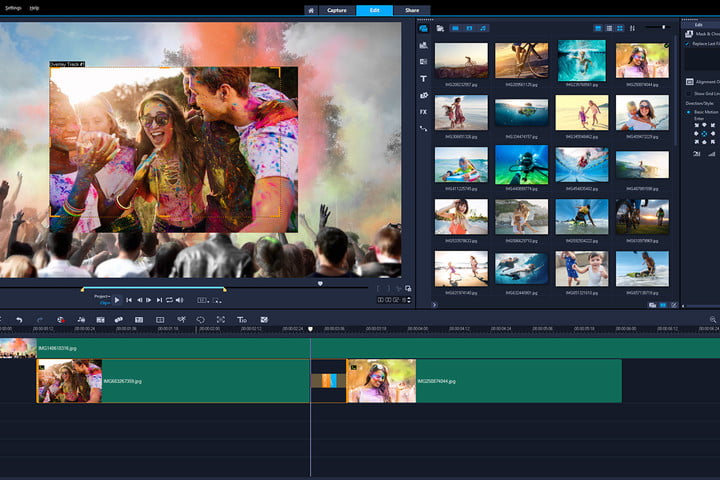Undo the last action
Screen dimensions: 720x480
coord(19,320)
